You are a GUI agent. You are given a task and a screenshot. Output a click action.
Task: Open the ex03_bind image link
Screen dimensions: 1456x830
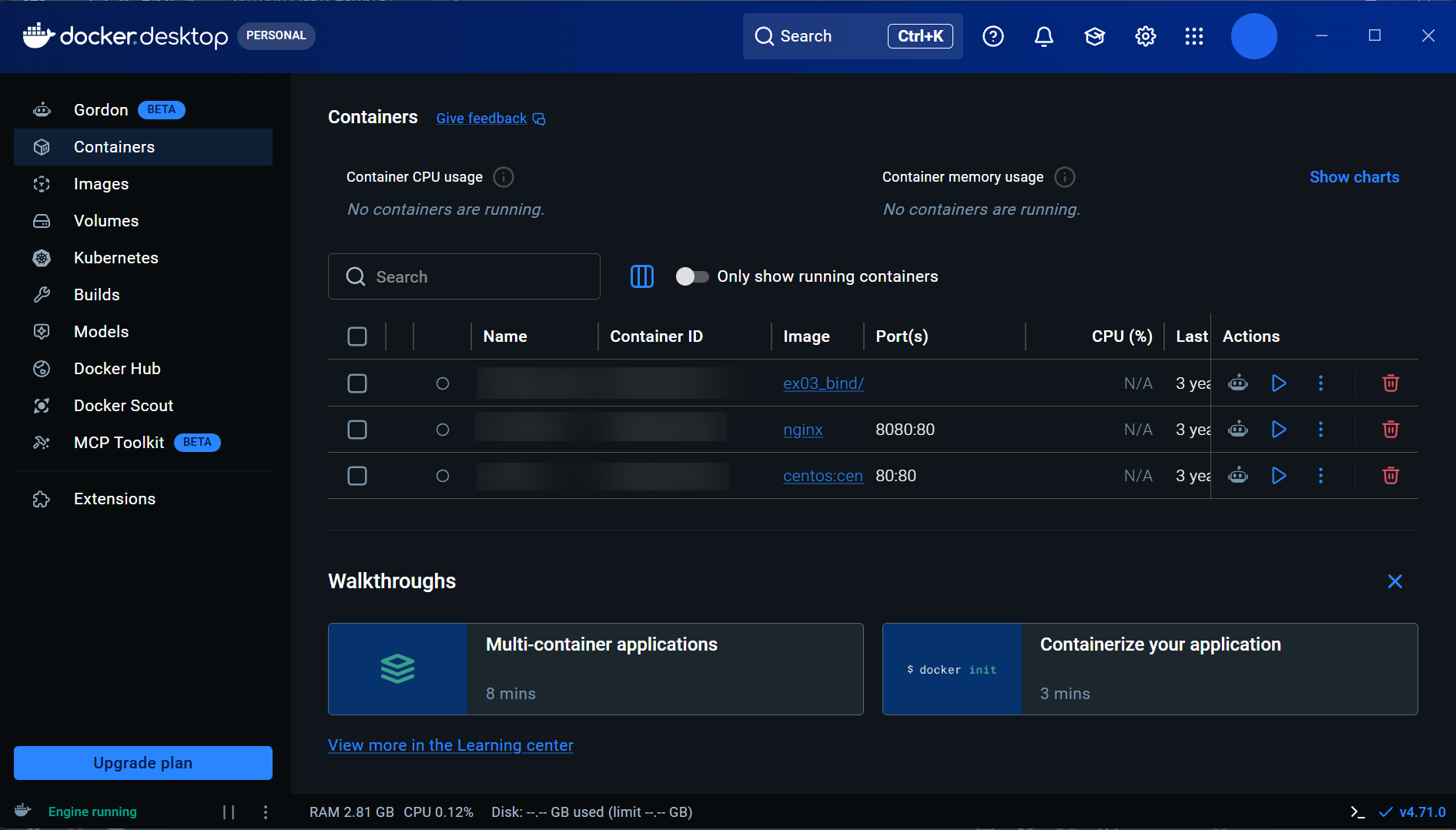823,383
